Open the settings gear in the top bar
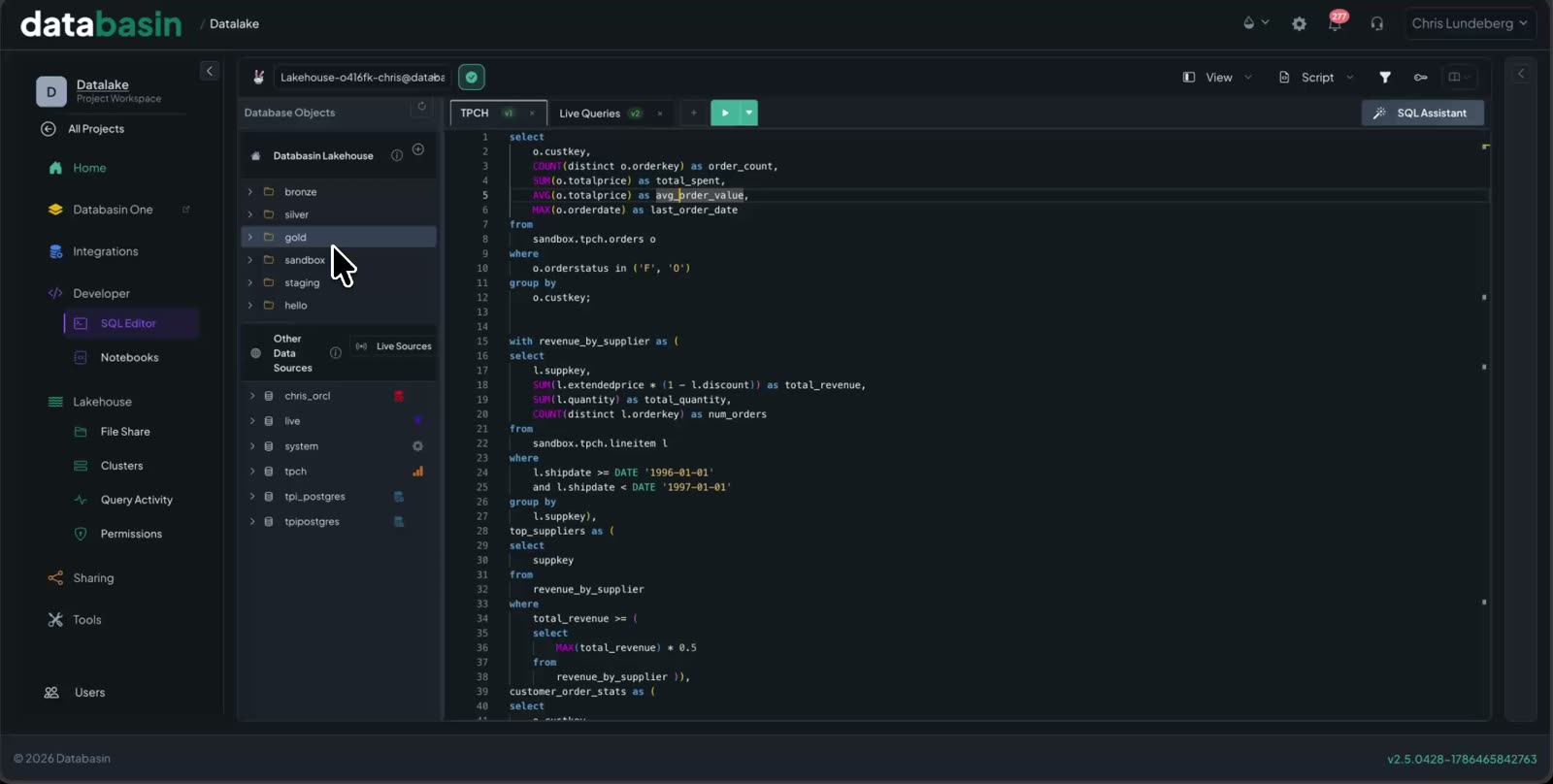 coord(1299,23)
